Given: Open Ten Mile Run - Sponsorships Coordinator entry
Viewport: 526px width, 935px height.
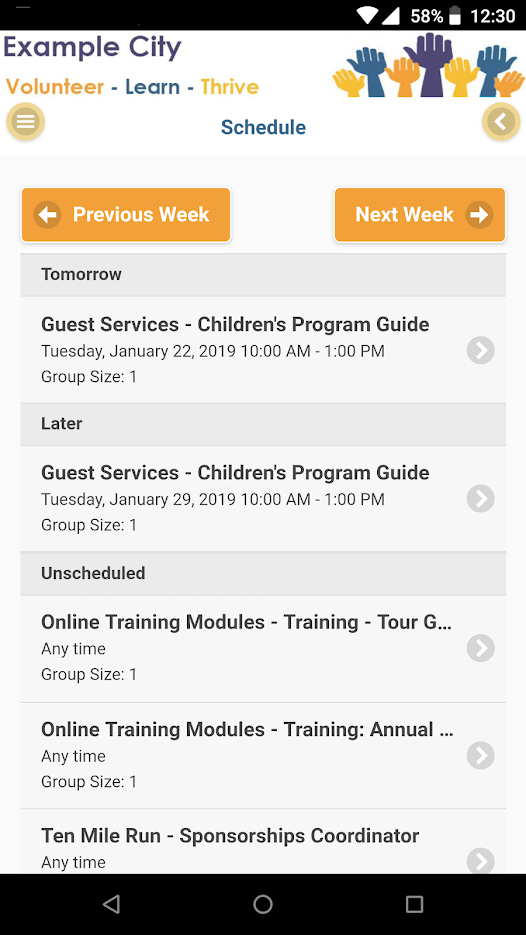Looking at the screenshot, I should [263, 842].
